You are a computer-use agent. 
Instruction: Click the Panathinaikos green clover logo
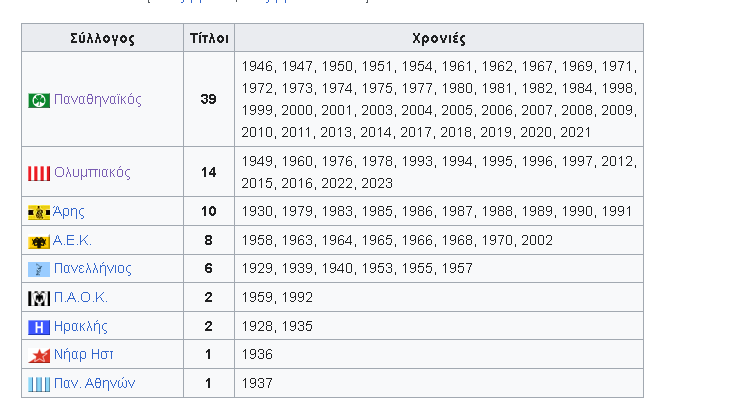pyautogui.click(x=39, y=100)
